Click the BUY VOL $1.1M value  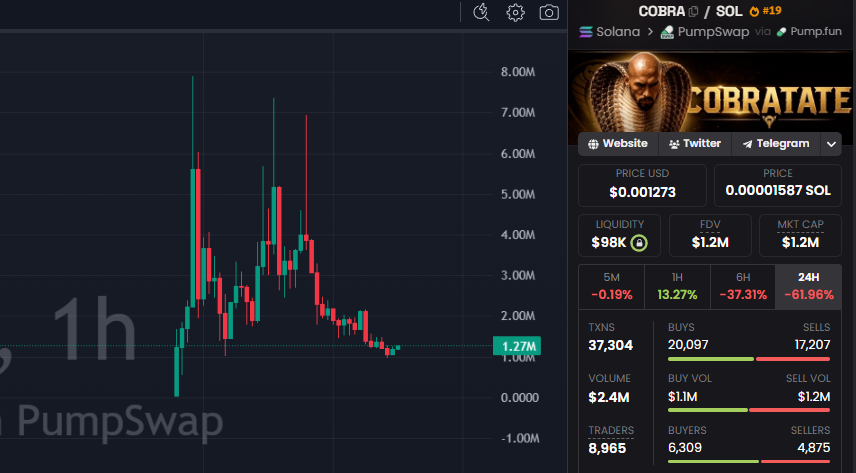pos(682,397)
